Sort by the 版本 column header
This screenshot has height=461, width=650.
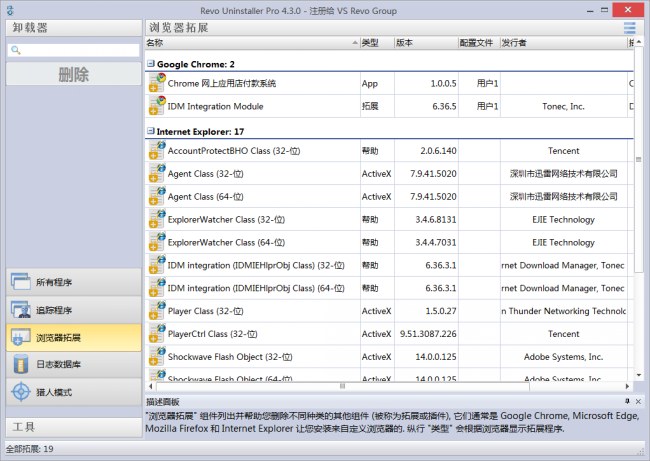click(x=426, y=43)
